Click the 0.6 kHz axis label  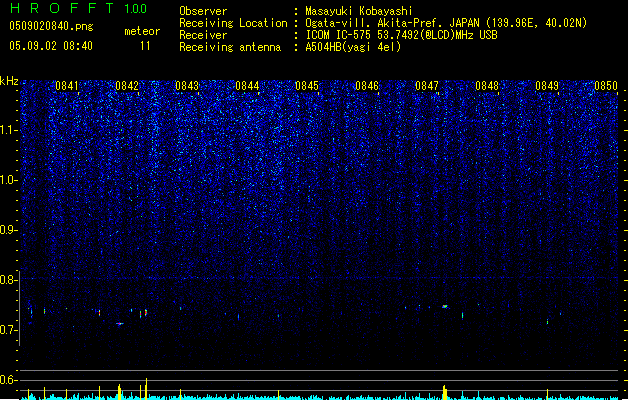click(x=8, y=380)
